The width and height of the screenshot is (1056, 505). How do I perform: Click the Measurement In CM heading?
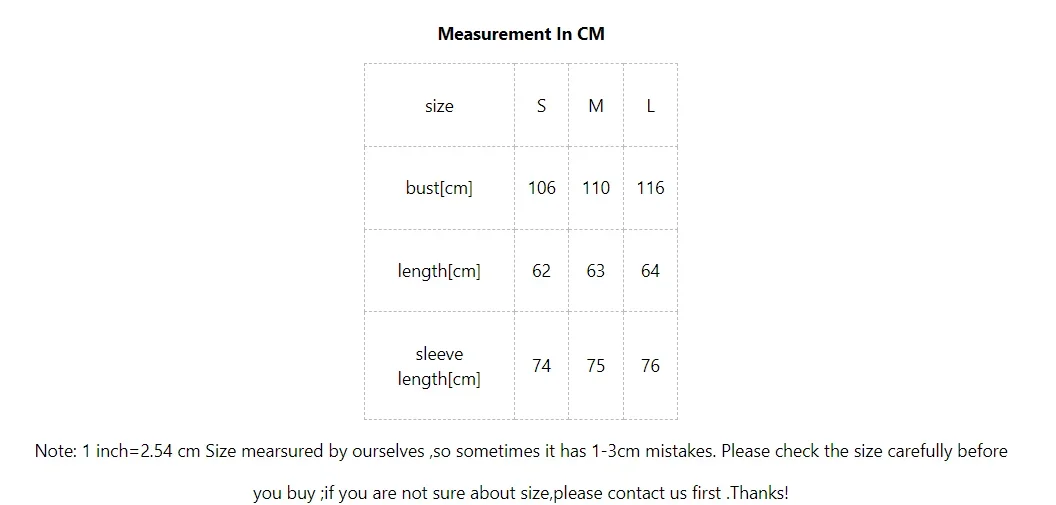pos(521,34)
